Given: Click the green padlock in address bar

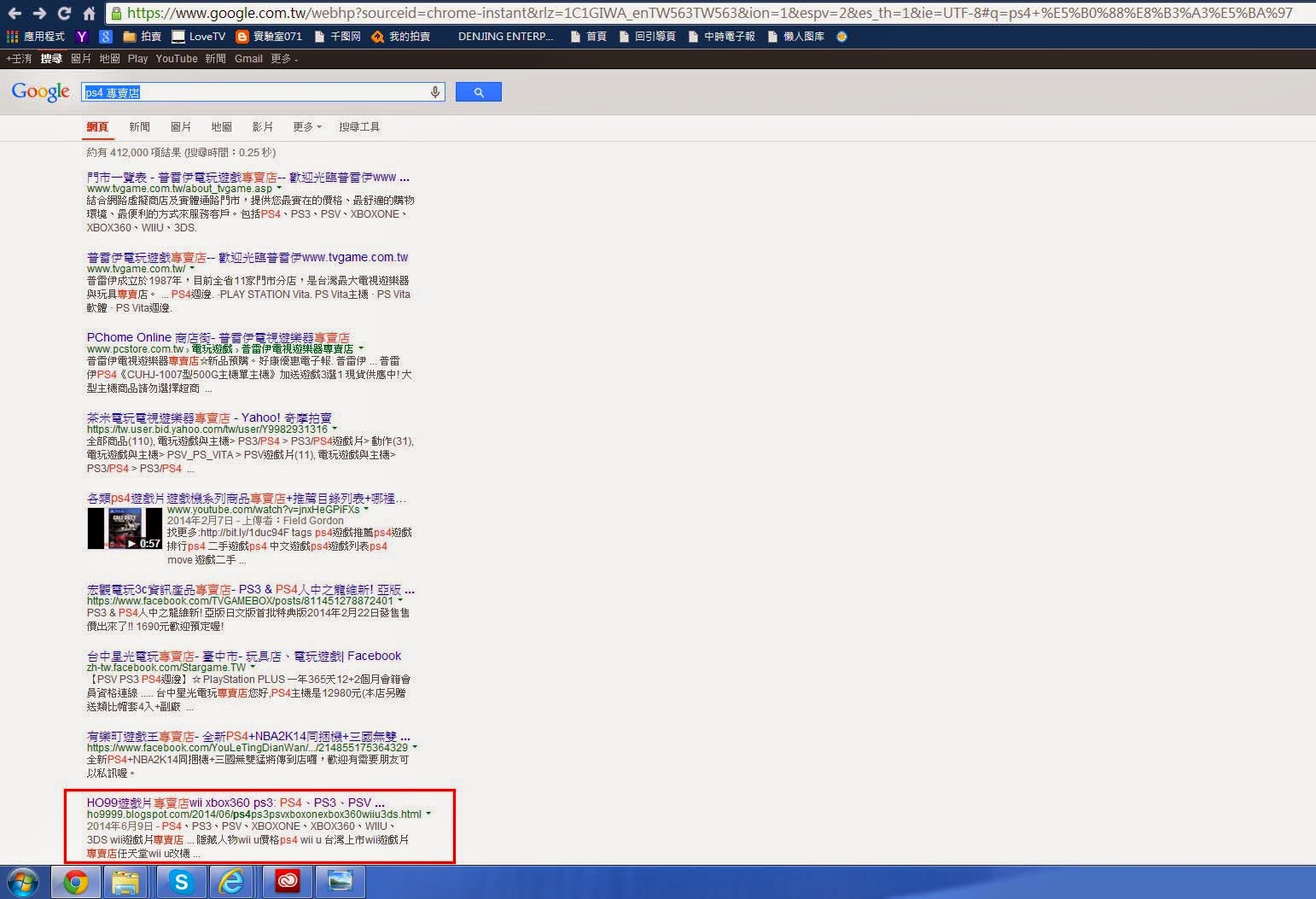Looking at the screenshot, I should pyautogui.click(x=118, y=13).
